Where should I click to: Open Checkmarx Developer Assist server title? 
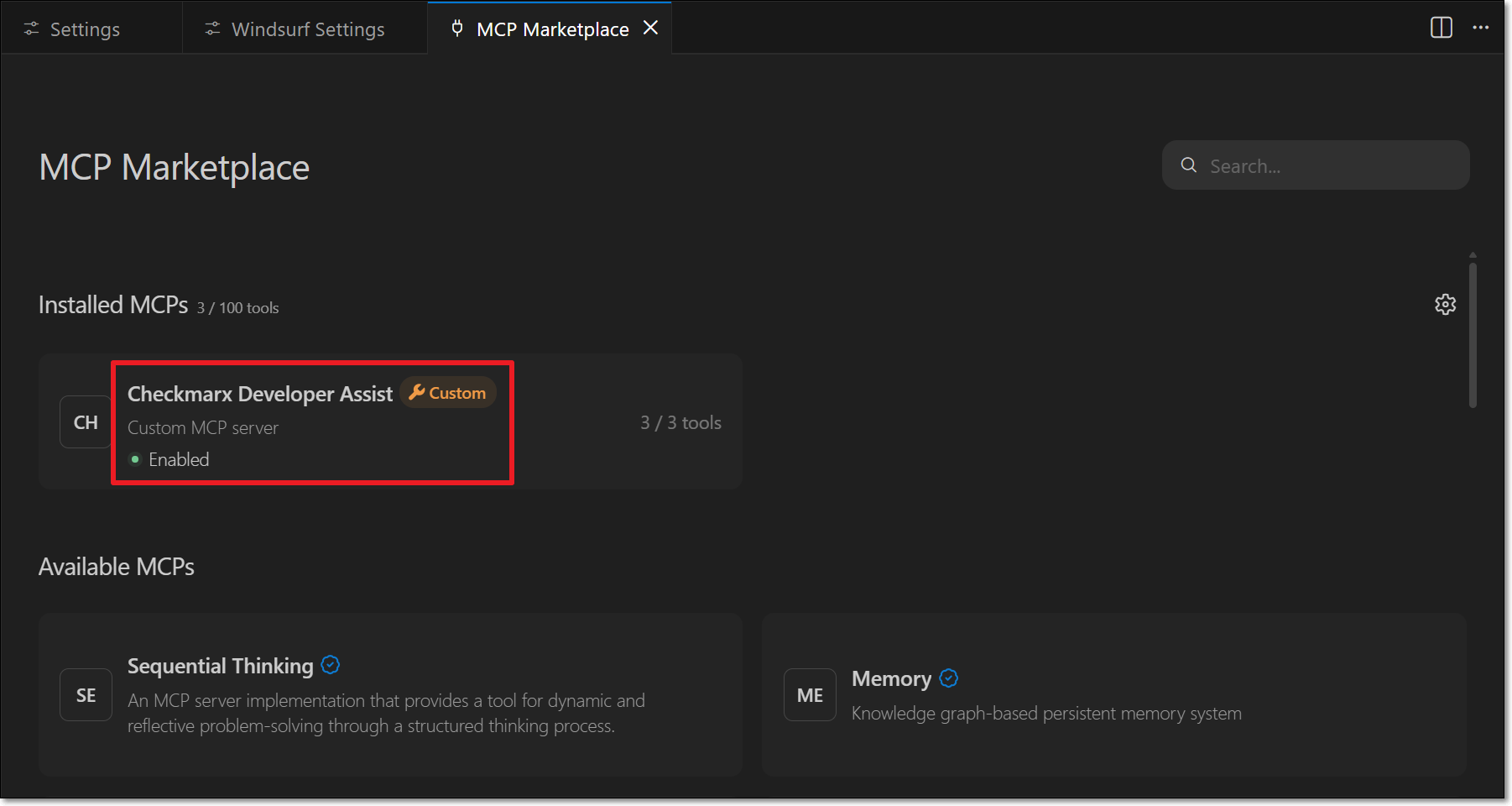[259, 394]
